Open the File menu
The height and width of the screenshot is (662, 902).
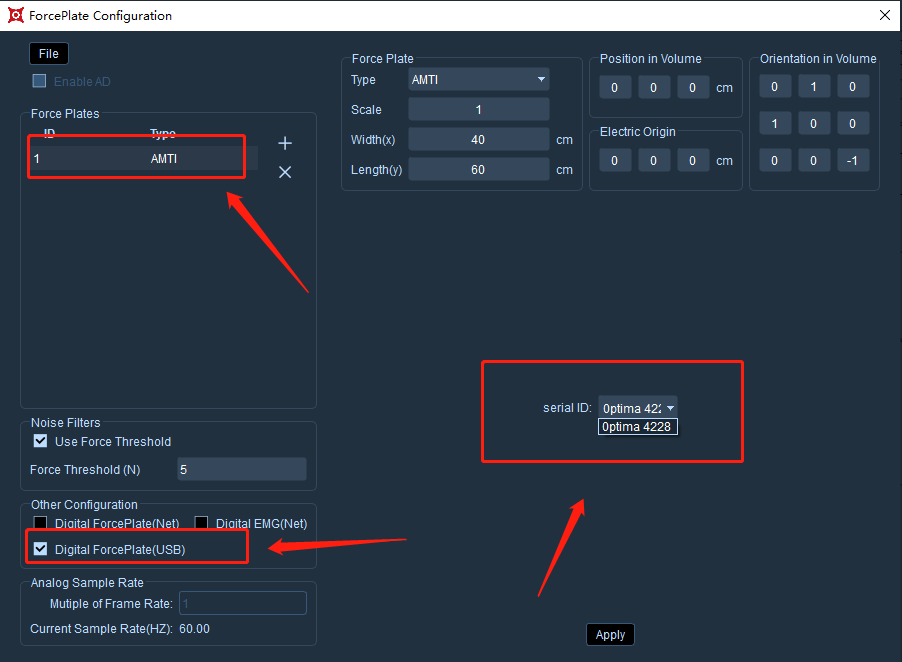49,53
